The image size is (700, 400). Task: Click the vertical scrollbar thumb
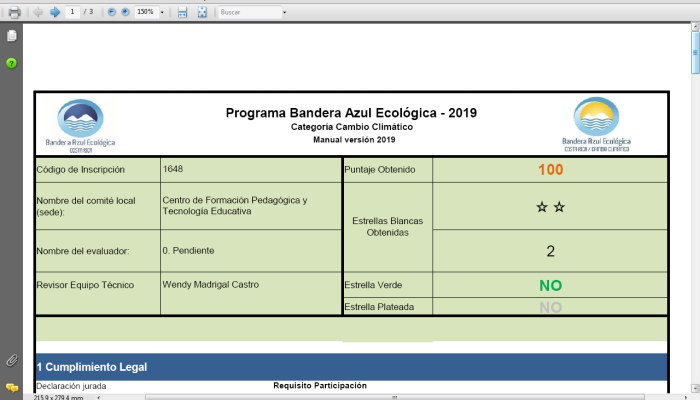[x=695, y=52]
